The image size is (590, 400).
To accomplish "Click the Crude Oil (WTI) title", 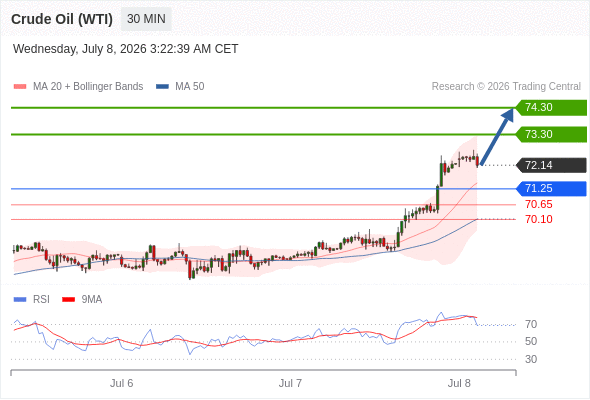I will tap(62, 19).
